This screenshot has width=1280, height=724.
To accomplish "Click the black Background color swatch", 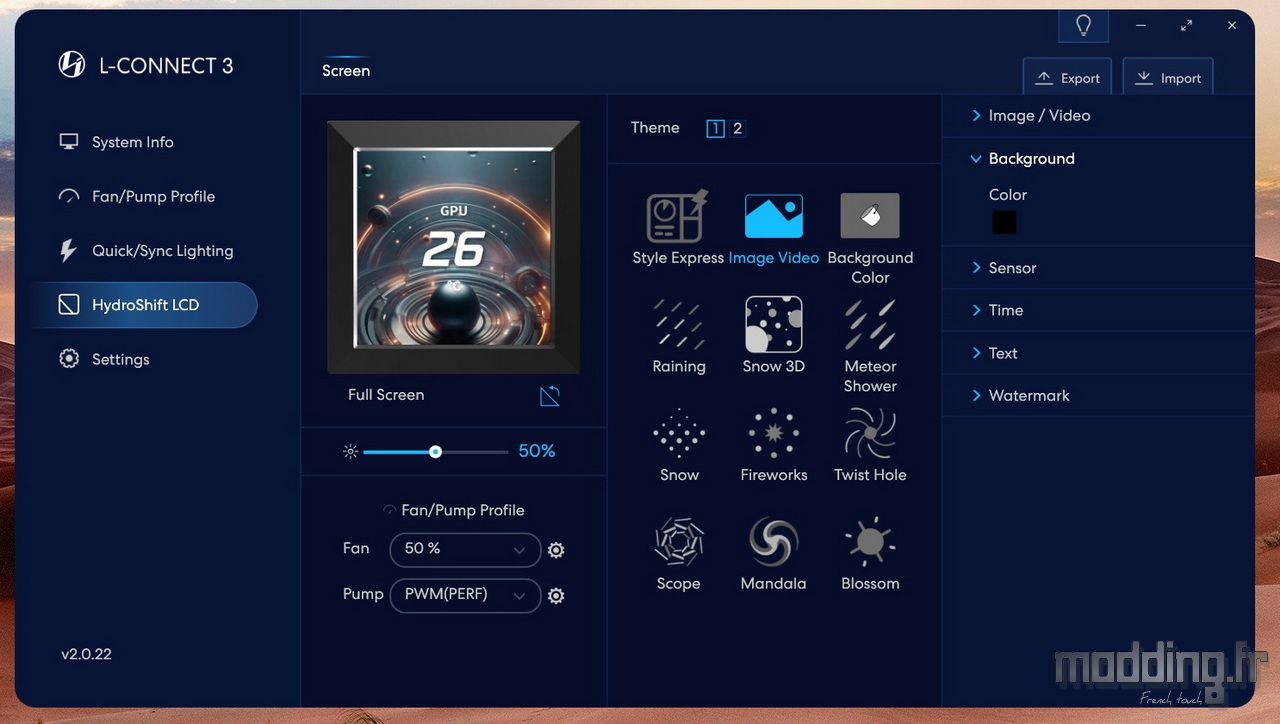I will pos(1004,222).
